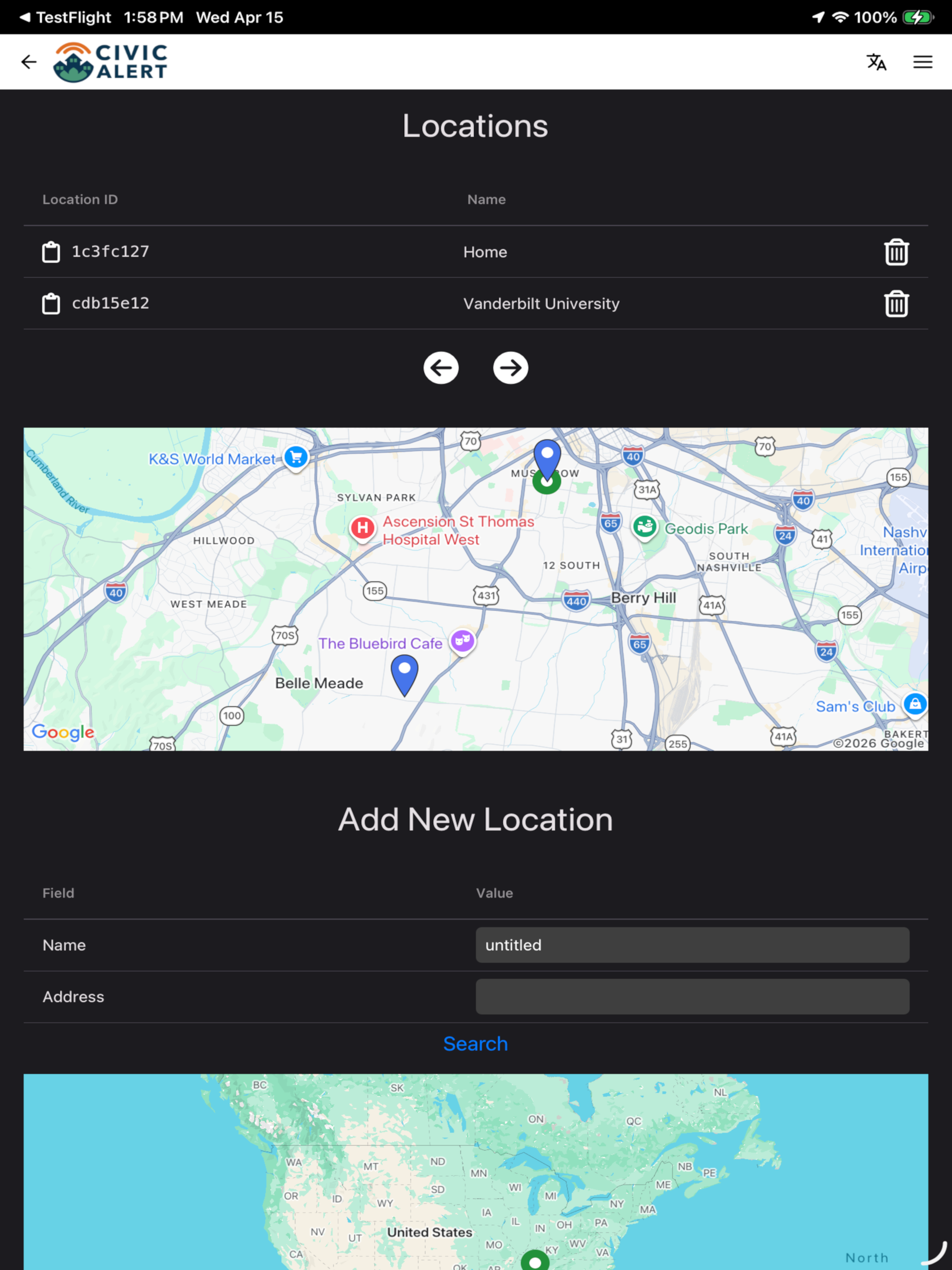Image resolution: width=952 pixels, height=1270 pixels.
Task: Select the blue pin near Belle Meade
Action: (405, 675)
